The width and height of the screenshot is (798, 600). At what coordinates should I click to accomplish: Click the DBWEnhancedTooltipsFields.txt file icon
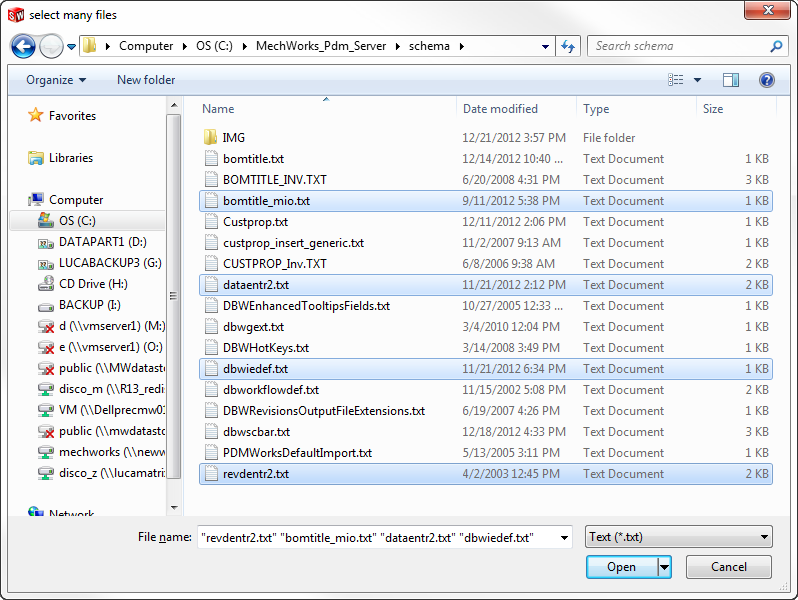click(211, 306)
